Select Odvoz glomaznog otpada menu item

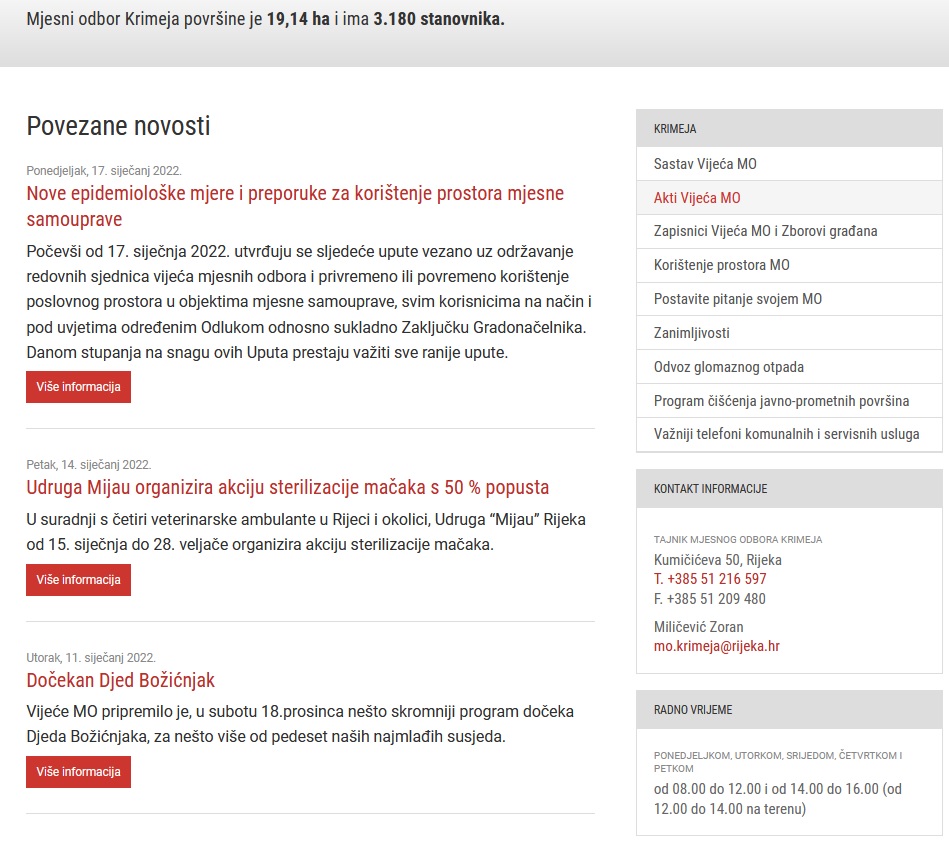(728, 367)
